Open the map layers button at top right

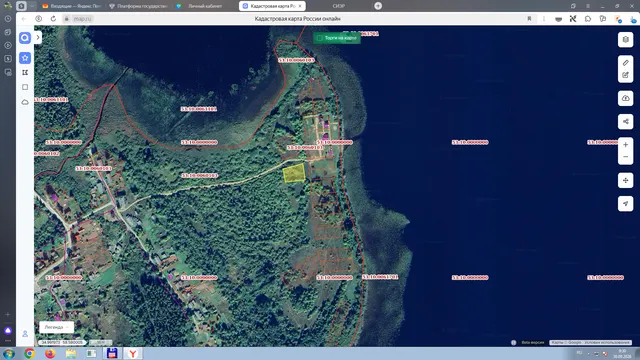pyautogui.click(x=626, y=40)
